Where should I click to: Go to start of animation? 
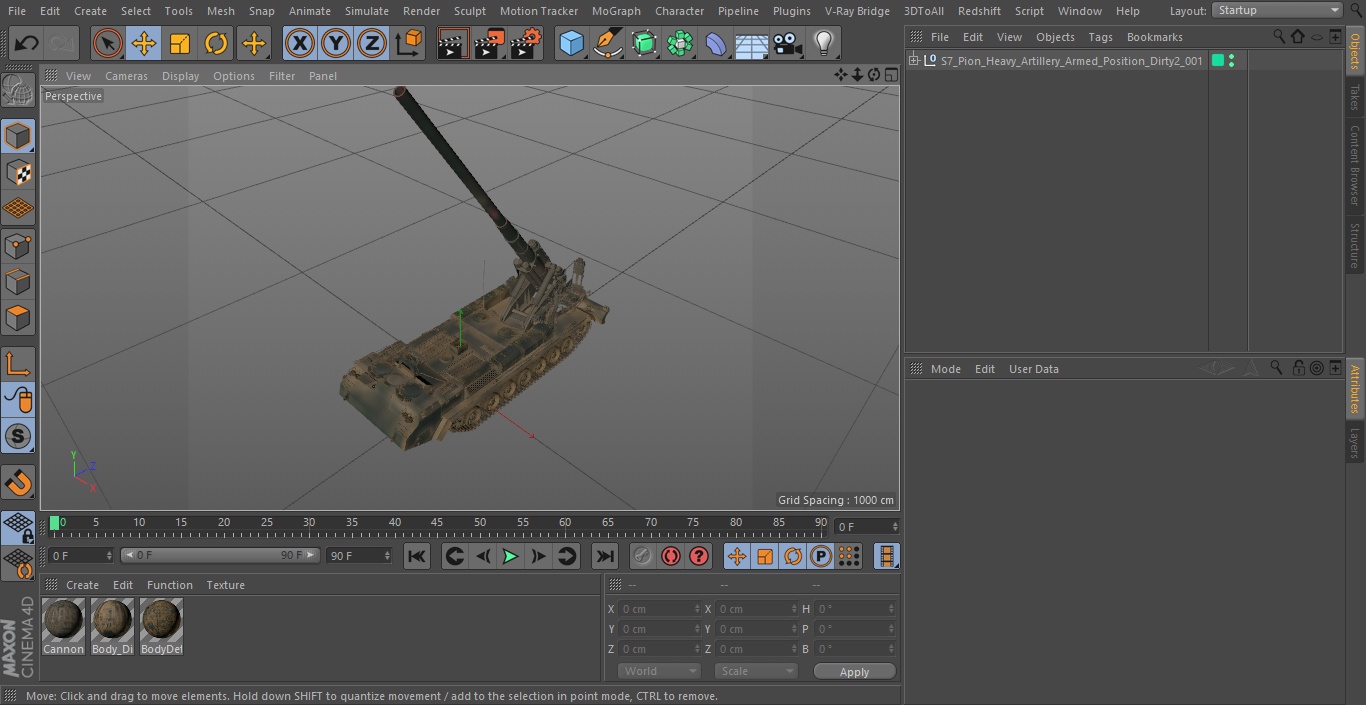[x=417, y=556]
